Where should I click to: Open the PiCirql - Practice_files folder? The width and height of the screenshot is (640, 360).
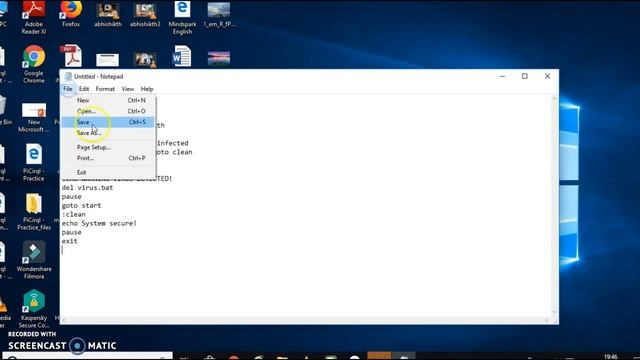[x=34, y=211]
